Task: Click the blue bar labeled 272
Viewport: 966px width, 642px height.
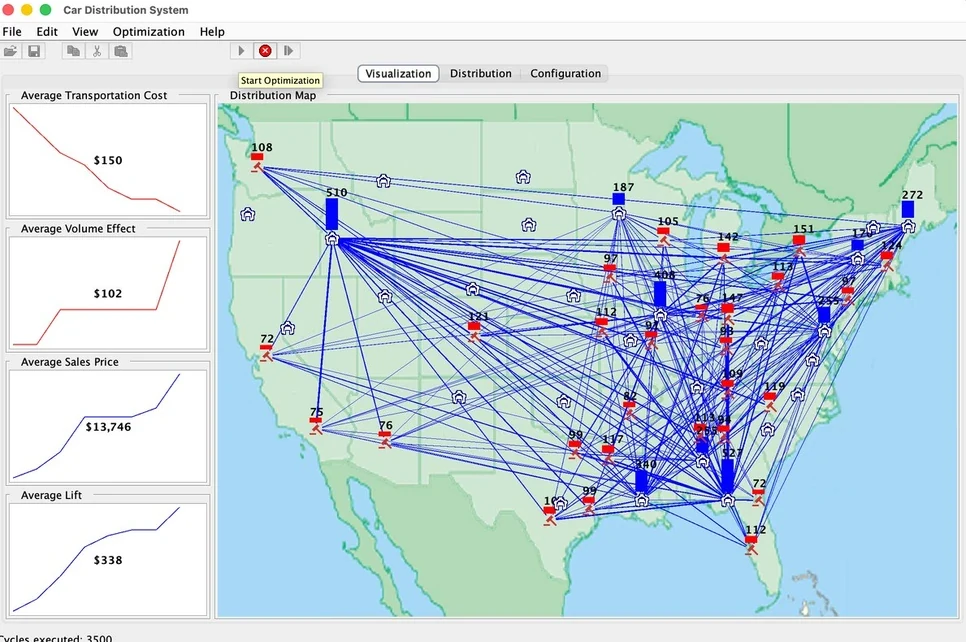Action: click(907, 209)
